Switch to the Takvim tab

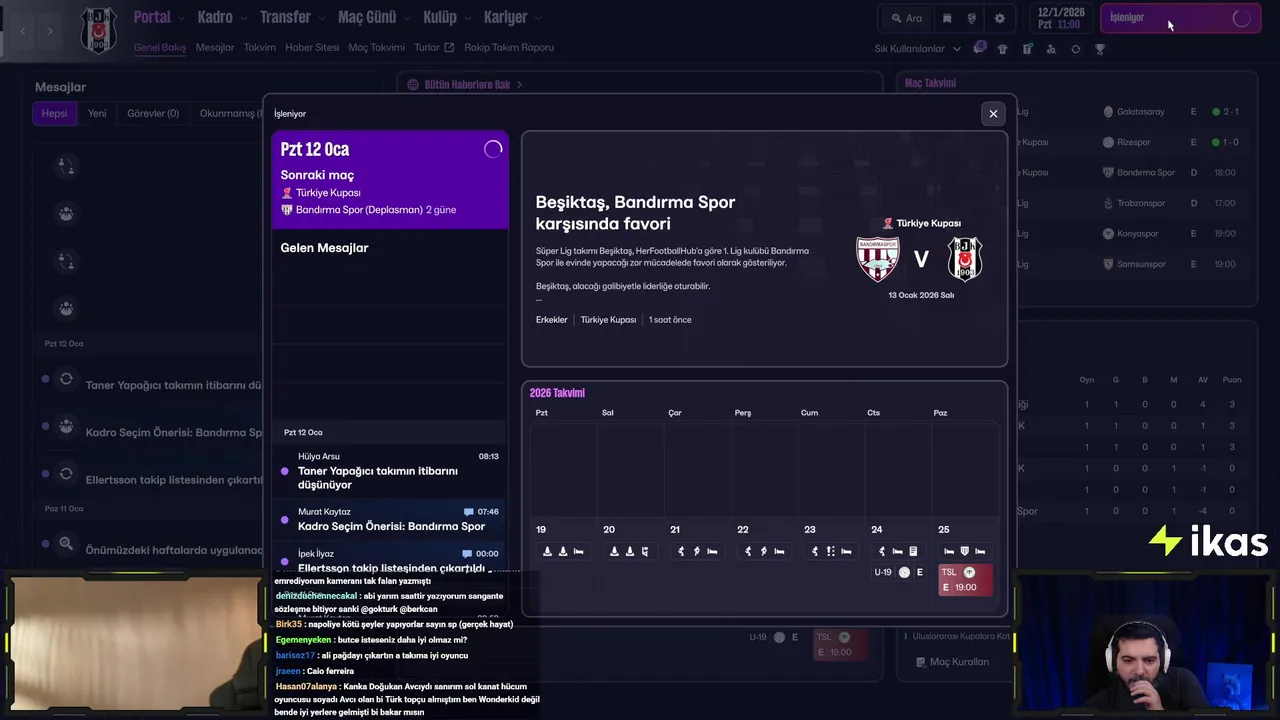[260, 47]
